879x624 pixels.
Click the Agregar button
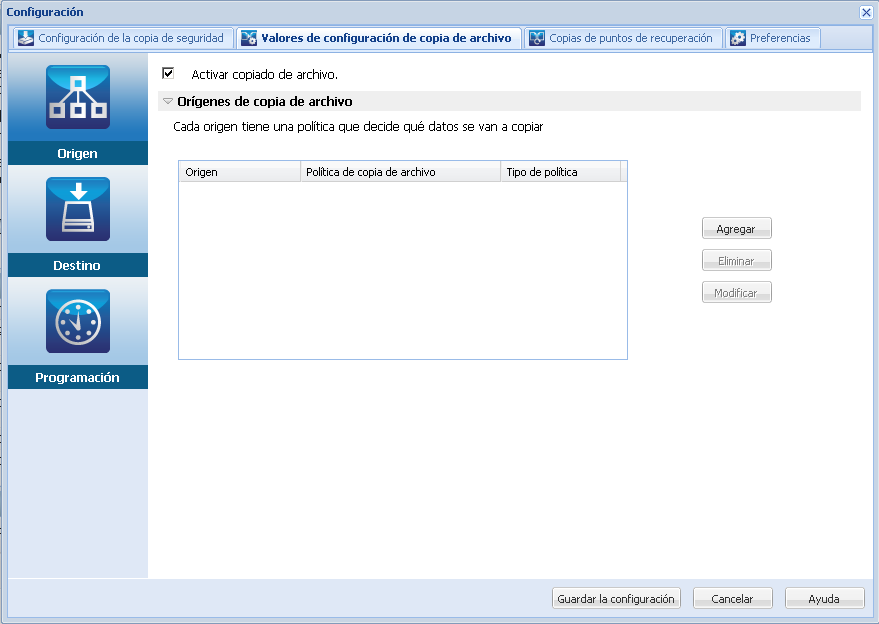click(736, 228)
